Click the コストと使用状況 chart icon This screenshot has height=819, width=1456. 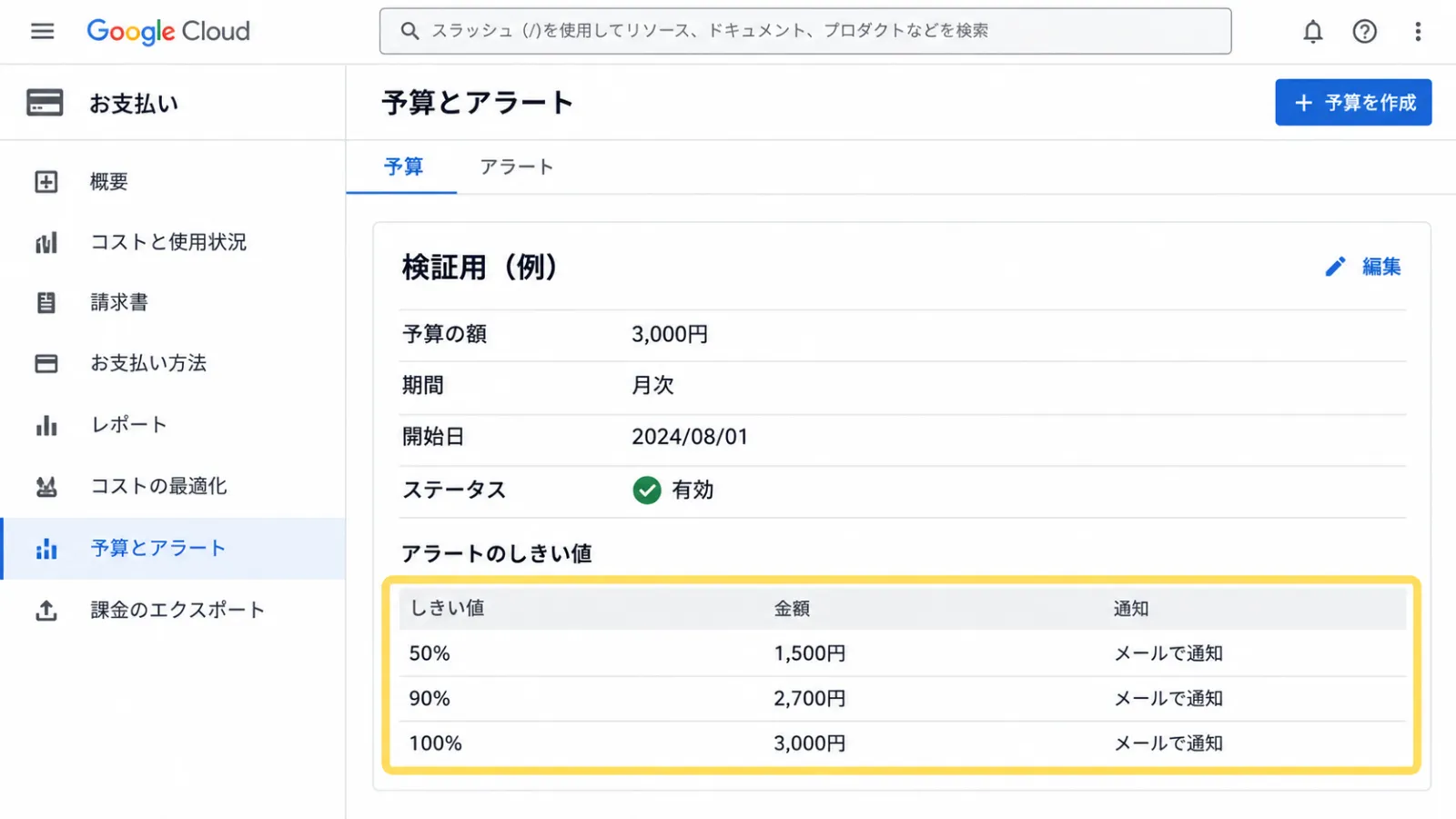click(46, 243)
